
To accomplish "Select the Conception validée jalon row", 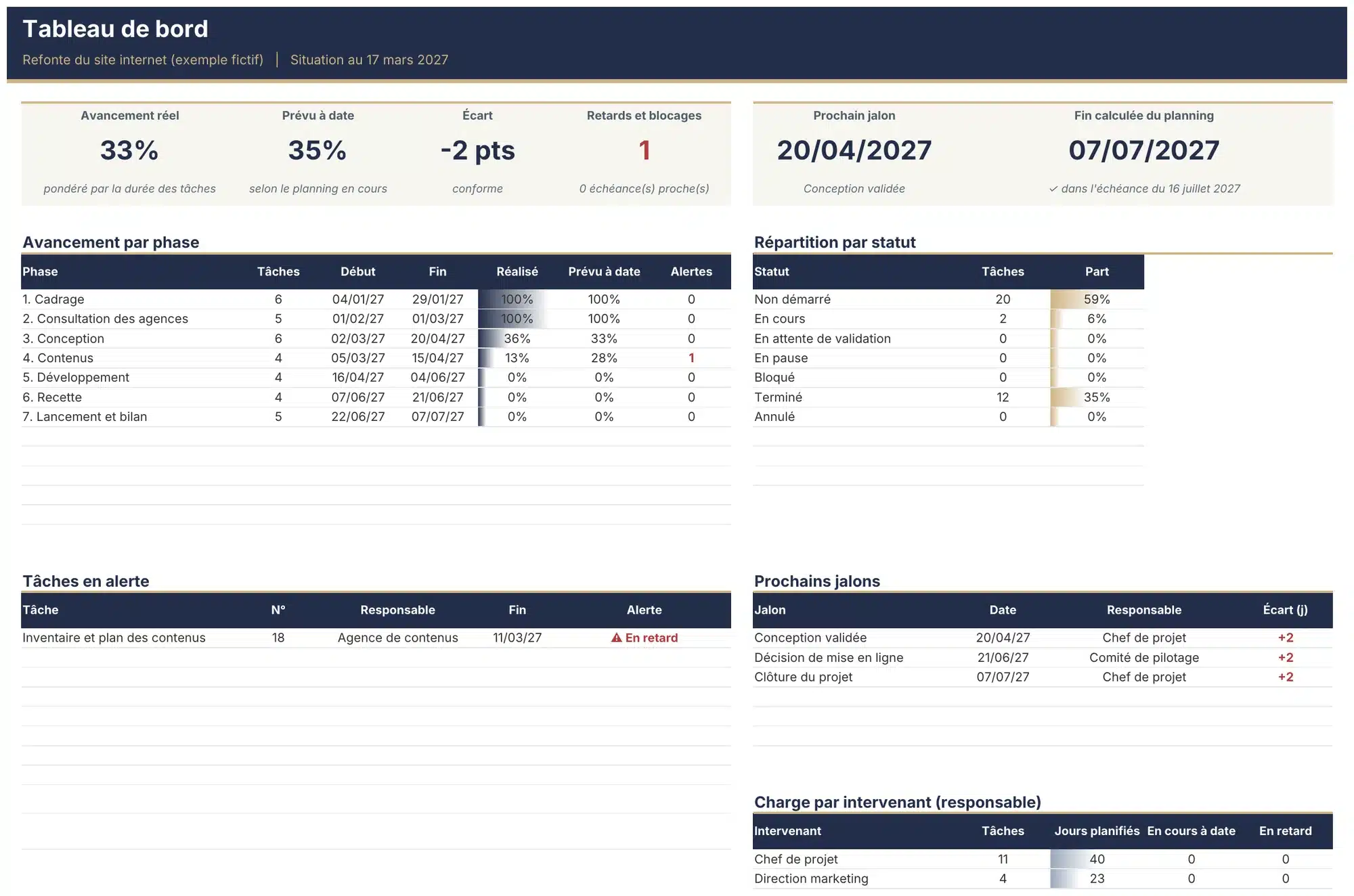I will pos(1043,637).
